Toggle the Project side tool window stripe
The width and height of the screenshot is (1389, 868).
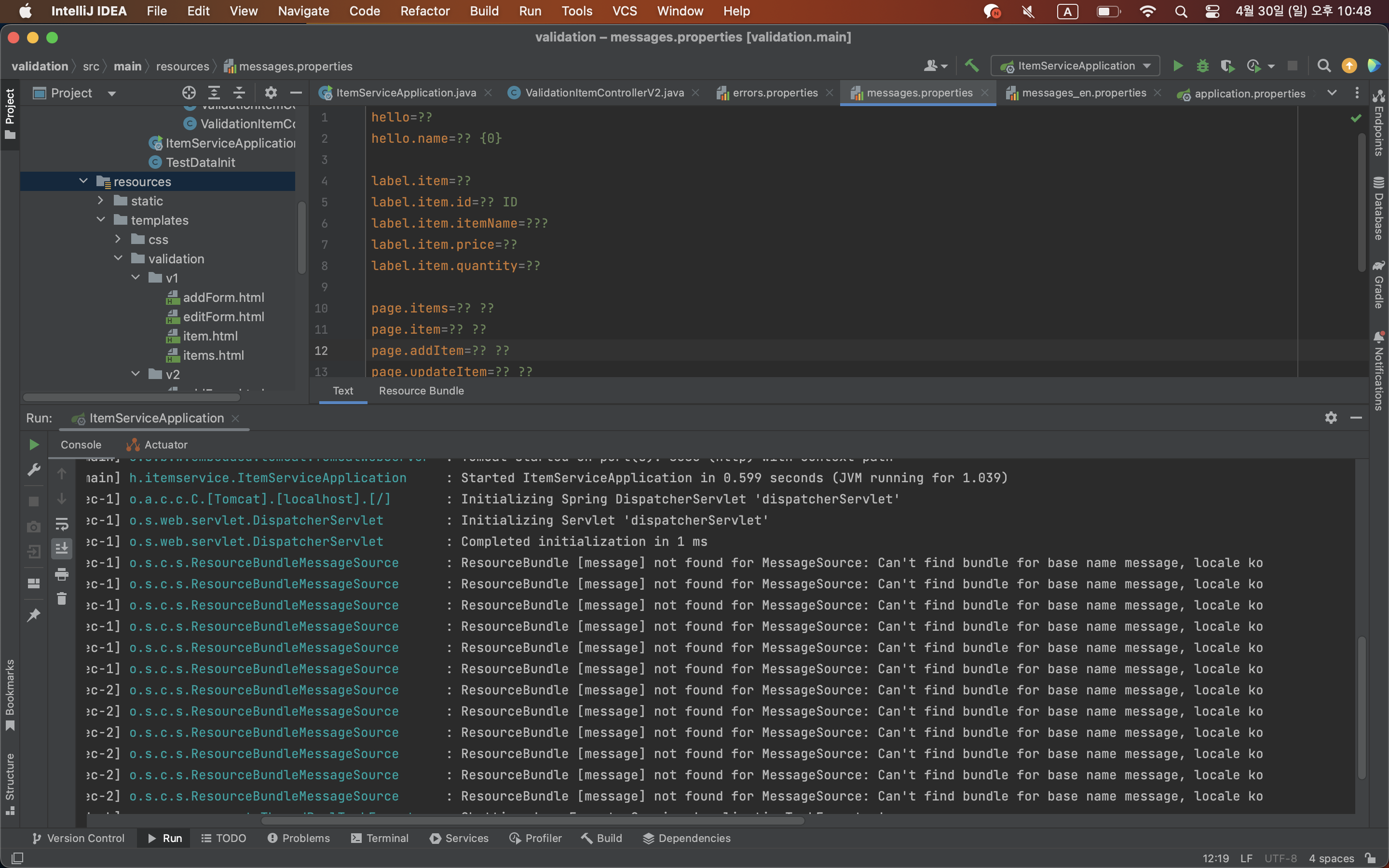coord(10,114)
